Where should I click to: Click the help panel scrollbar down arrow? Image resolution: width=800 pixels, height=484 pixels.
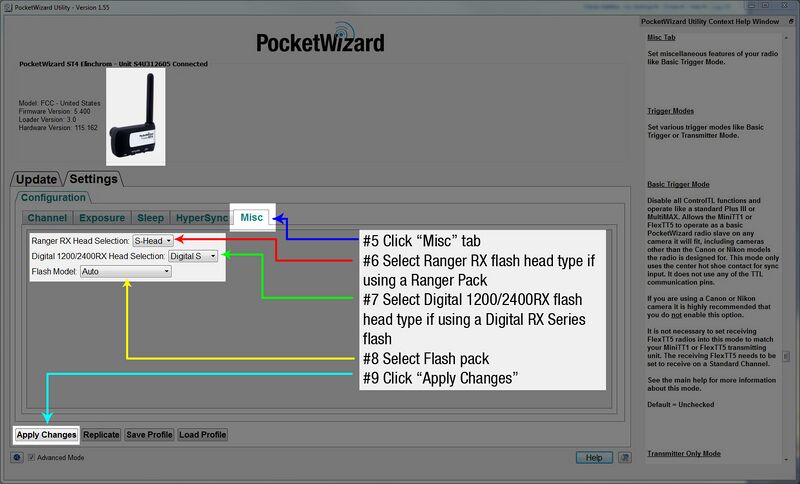[786, 459]
